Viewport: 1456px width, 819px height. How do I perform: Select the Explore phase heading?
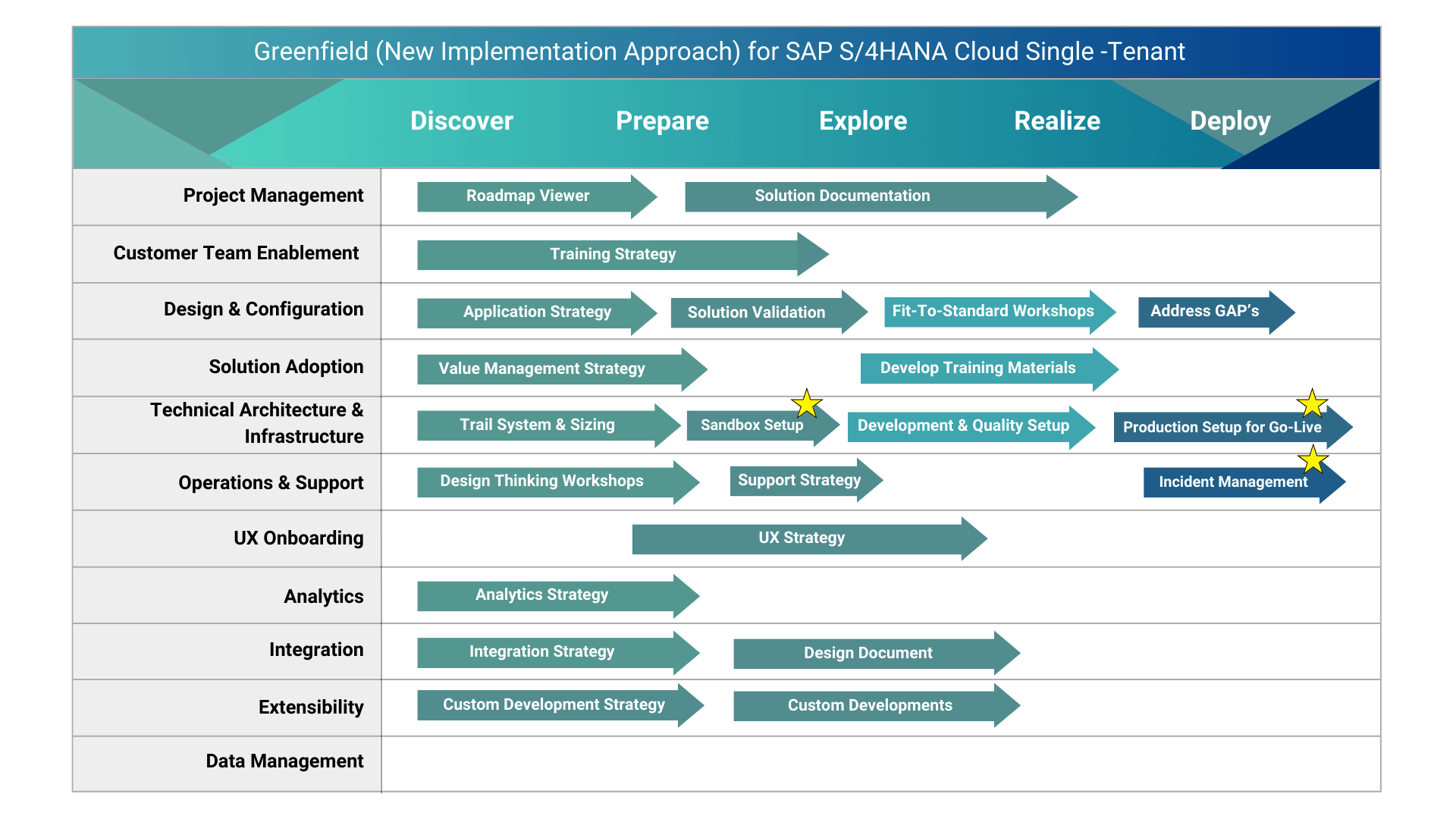(863, 121)
